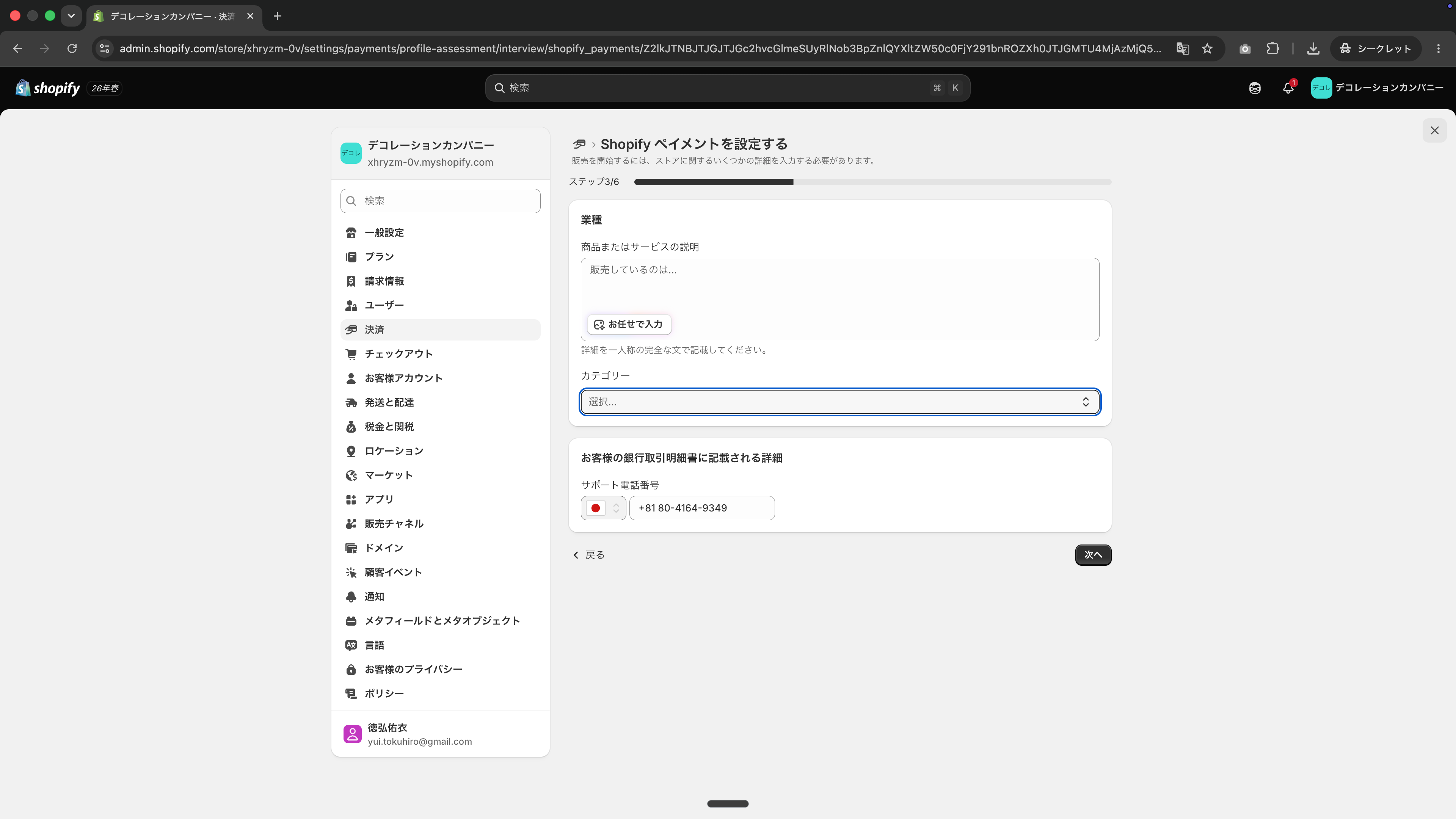Viewport: 1456px width, 819px height.
Task: Focus the product description text area
Action: tap(840, 300)
